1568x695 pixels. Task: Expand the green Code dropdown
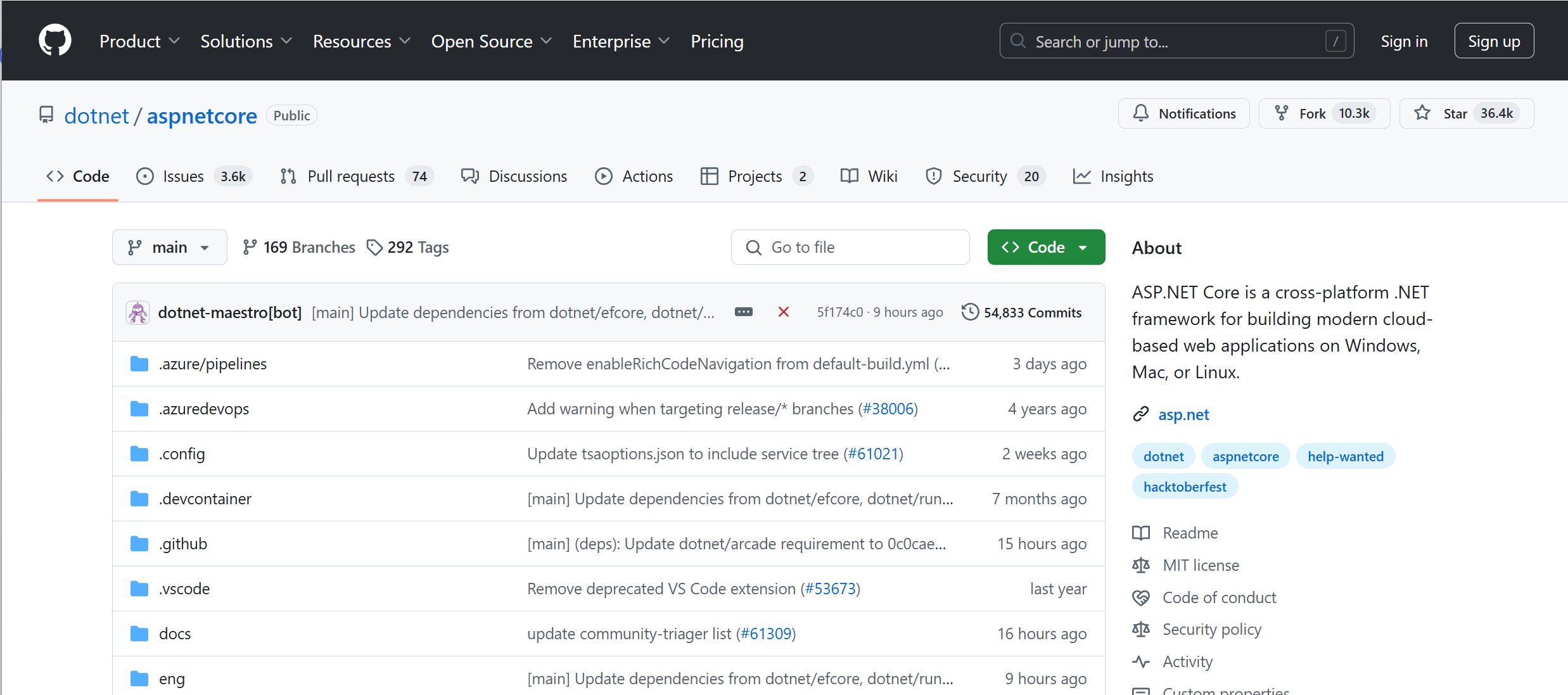coord(1046,247)
